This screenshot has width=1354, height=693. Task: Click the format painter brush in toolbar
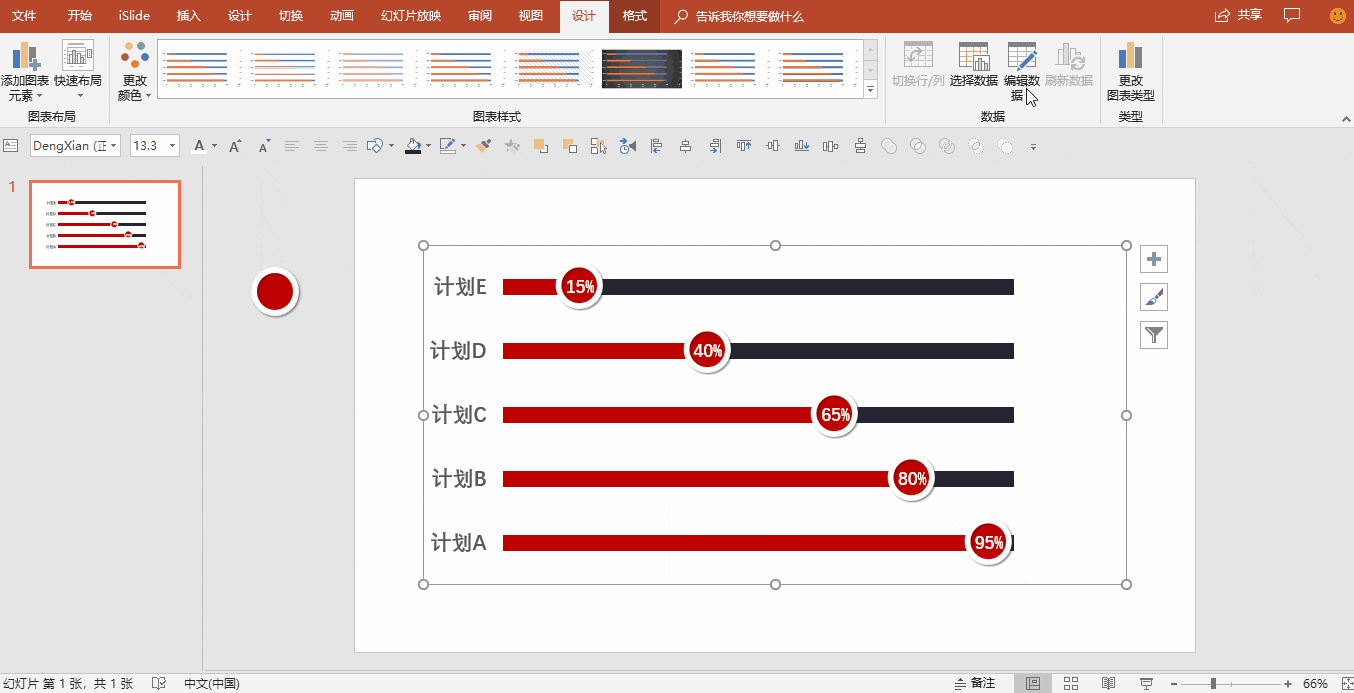(x=483, y=146)
